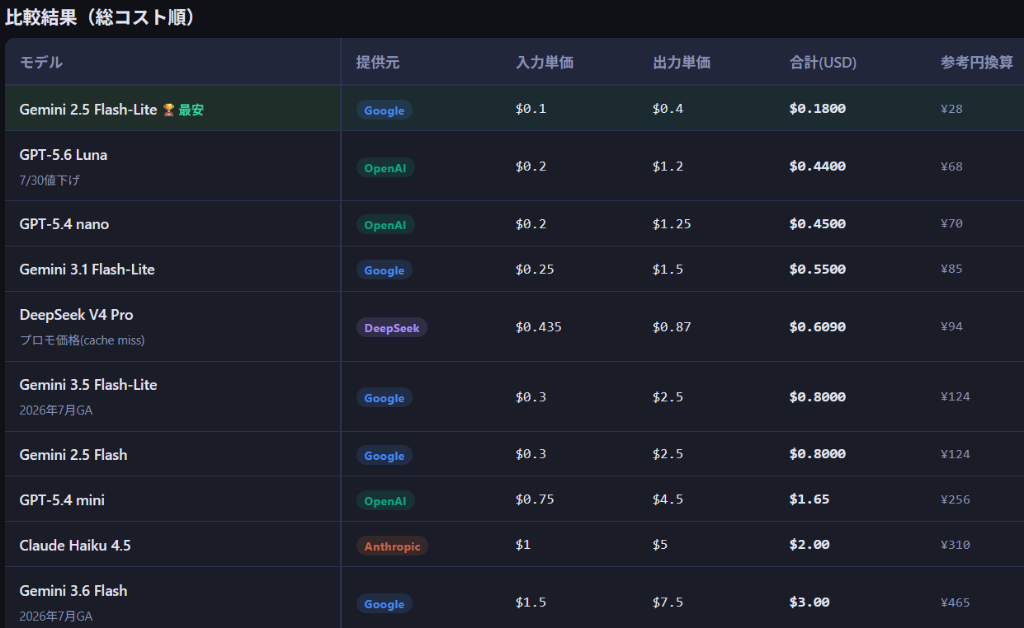Screen dimensions: 1024x628
Task: Select the Claude Haiku 4.5 model name
Action: pos(75,546)
